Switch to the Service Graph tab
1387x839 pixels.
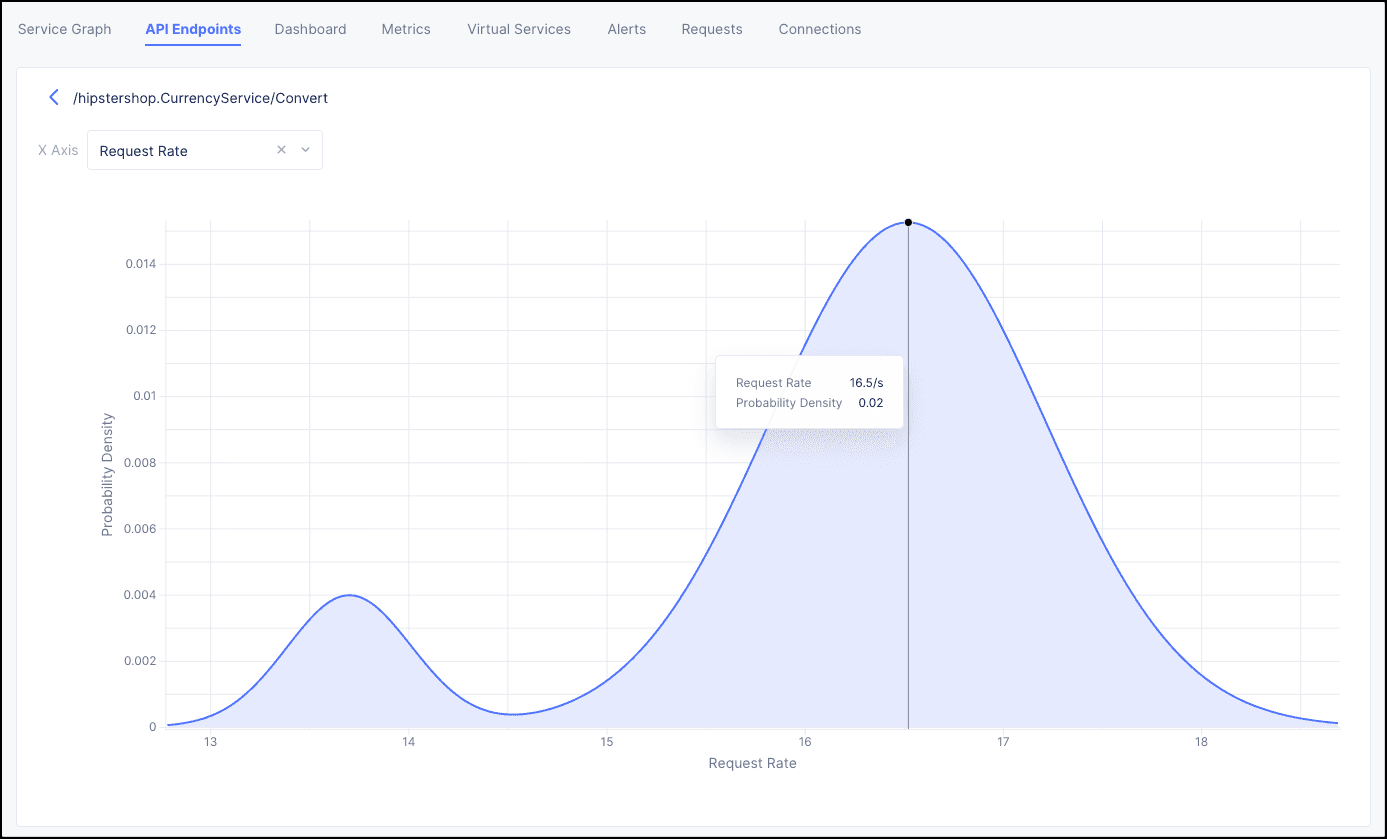pyautogui.click(x=65, y=29)
